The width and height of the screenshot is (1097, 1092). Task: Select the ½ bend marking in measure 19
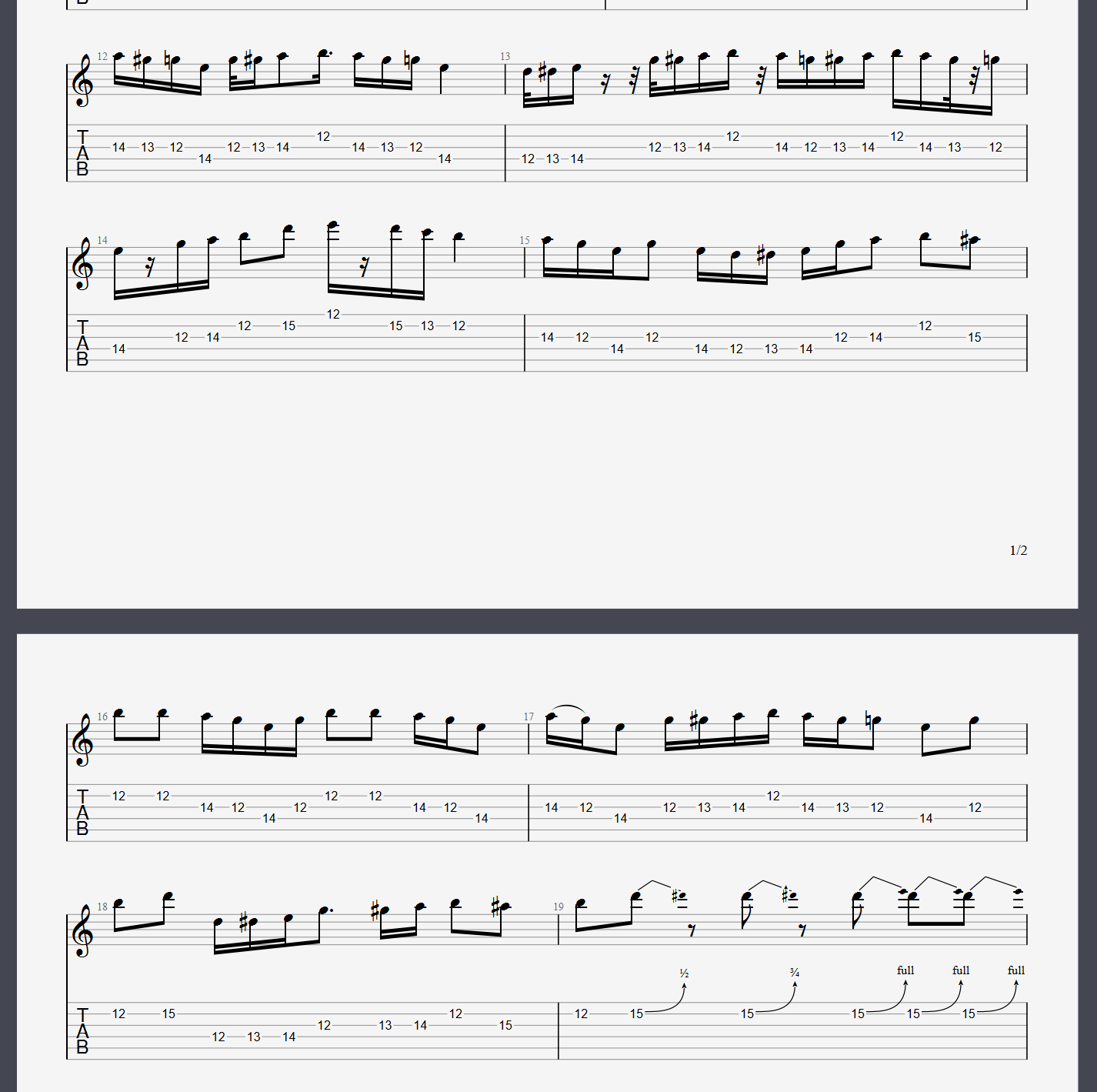coord(684,973)
